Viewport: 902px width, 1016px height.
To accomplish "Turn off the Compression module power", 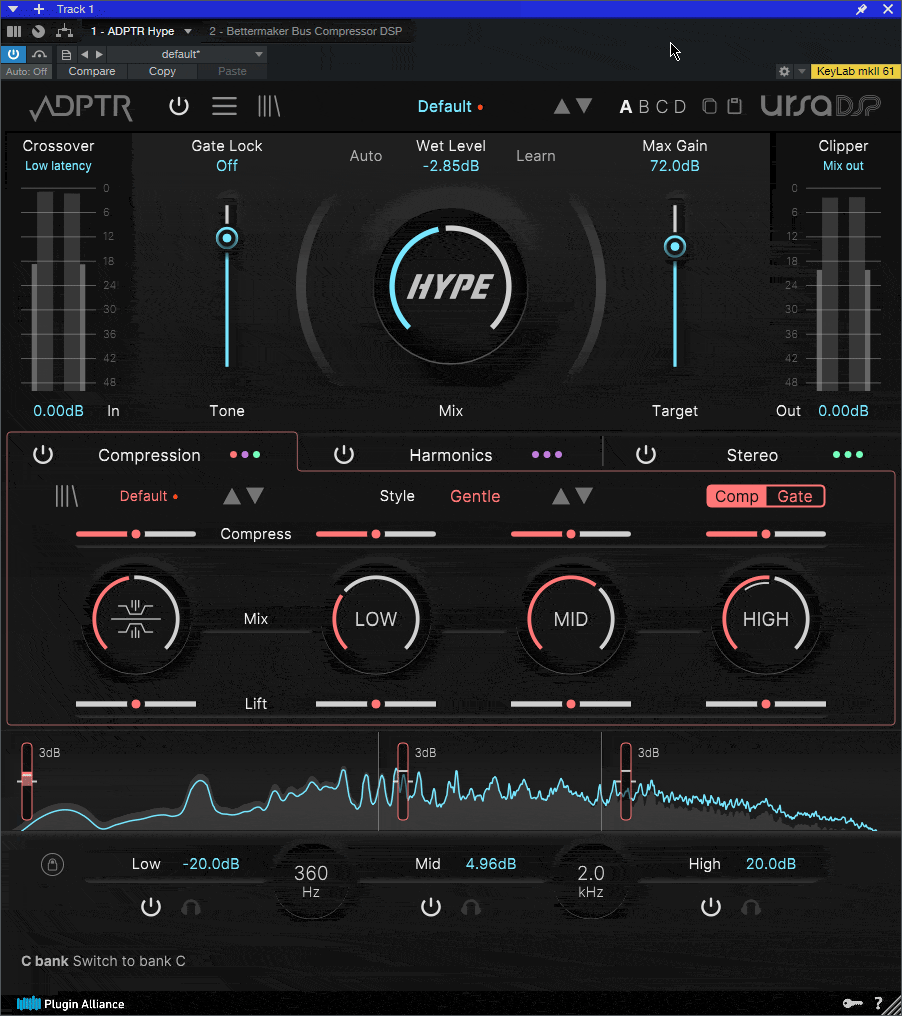I will click(x=43, y=455).
